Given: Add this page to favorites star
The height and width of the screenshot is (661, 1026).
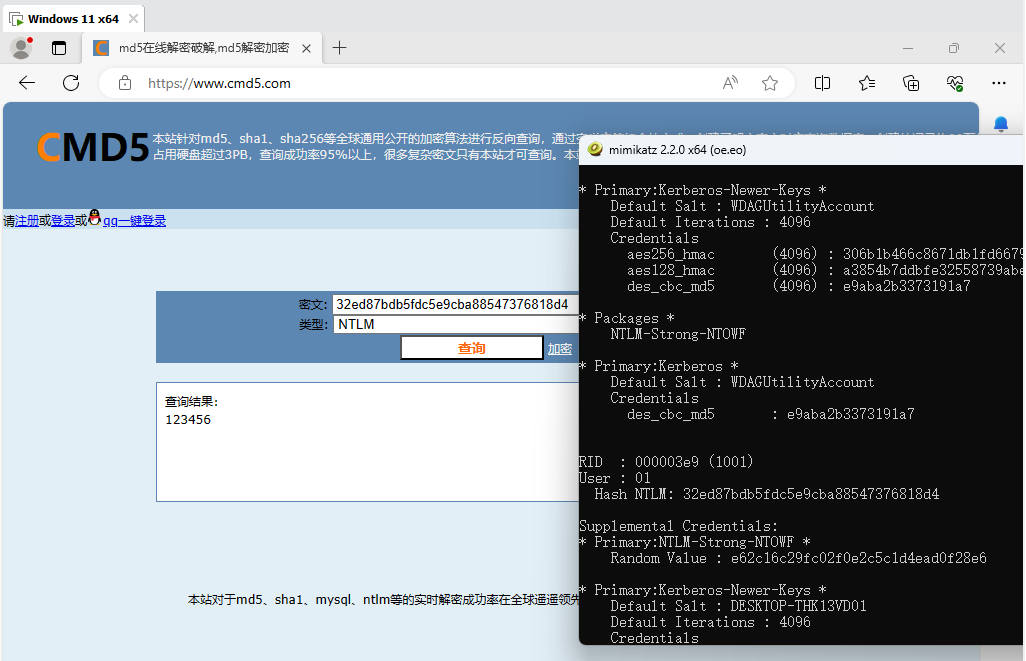Looking at the screenshot, I should 770,83.
